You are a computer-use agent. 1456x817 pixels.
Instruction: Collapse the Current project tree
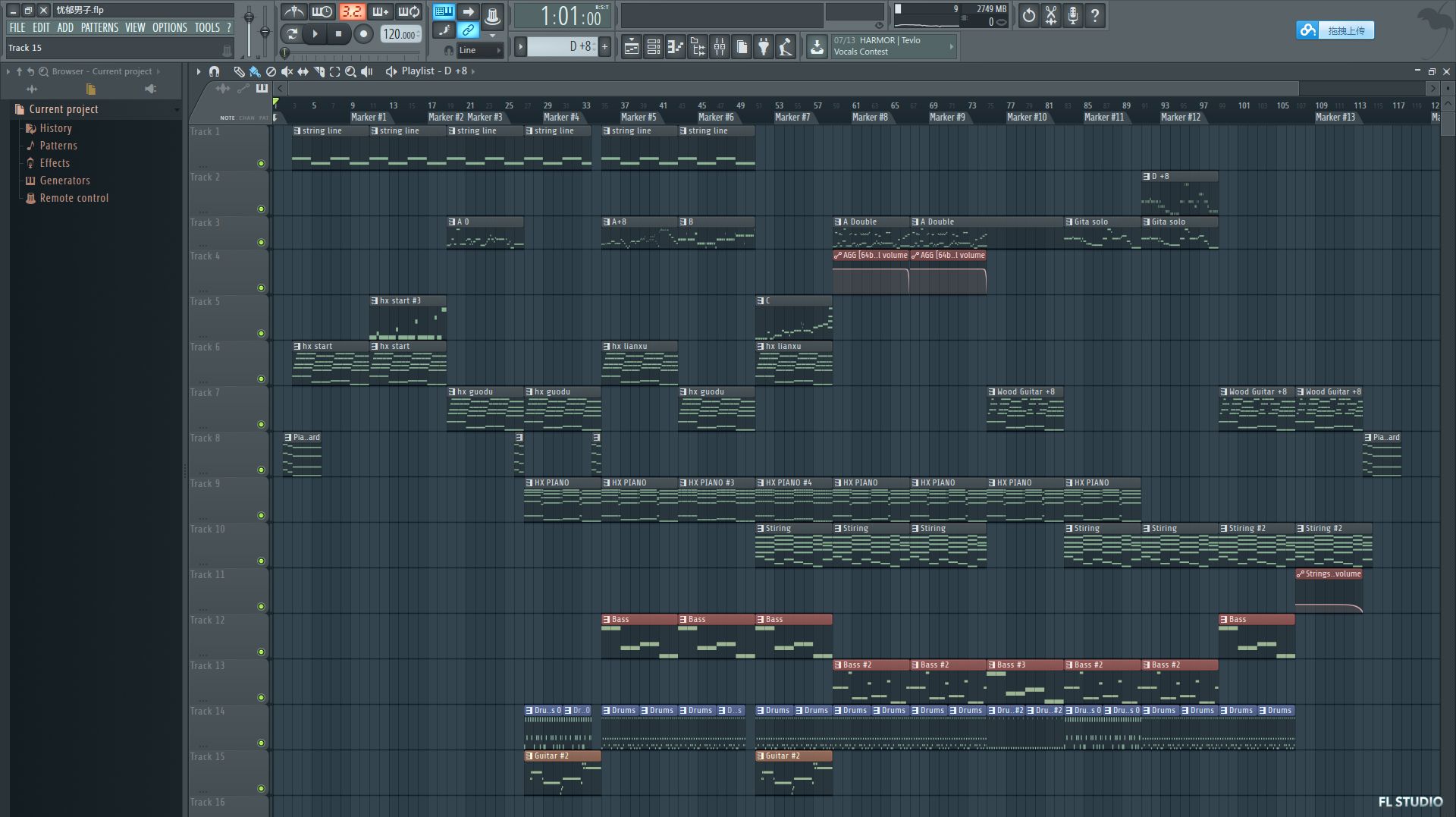[177, 110]
